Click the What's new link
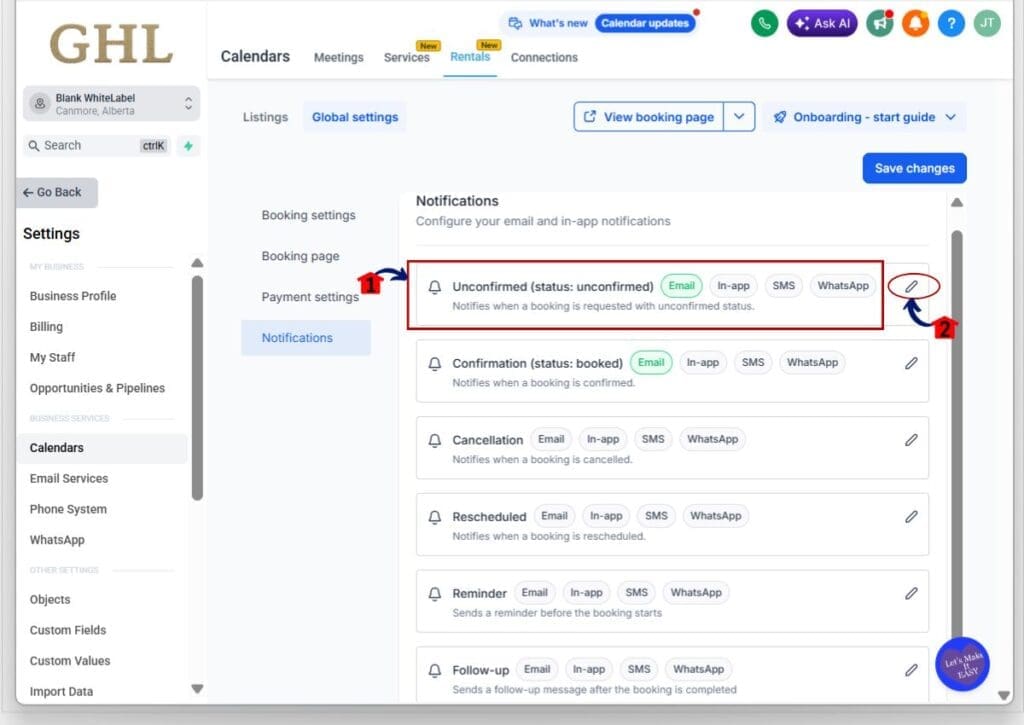The width and height of the screenshot is (1024, 725). click(548, 24)
